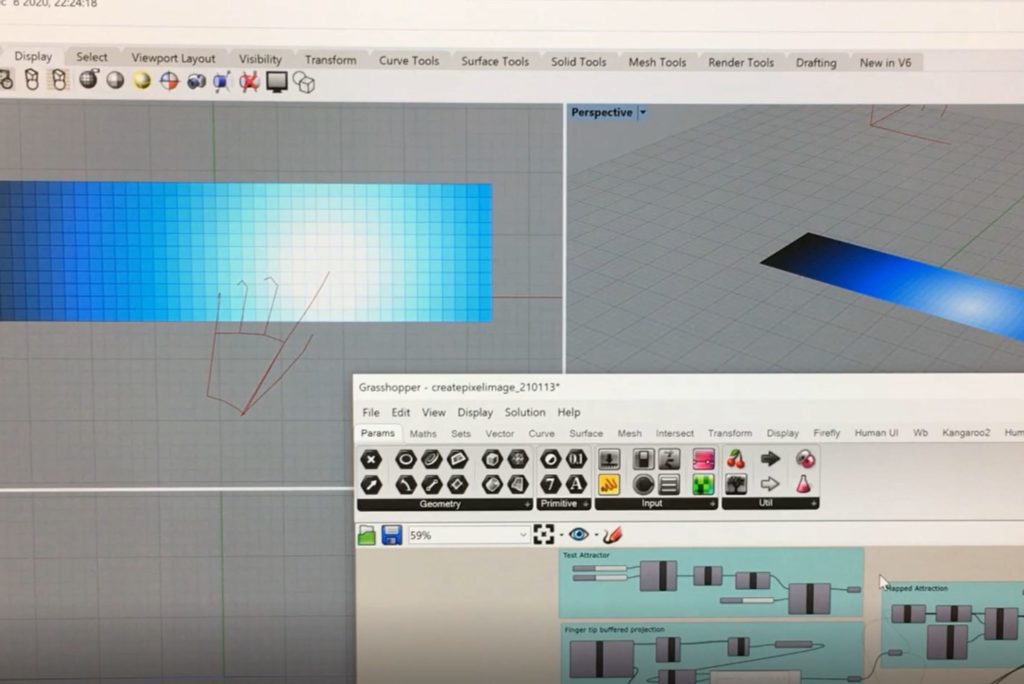Viewport: 1024px width, 684px height.
Task: Select the Rendered display mode sphere in Rhino toolbar
Action: (143, 81)
